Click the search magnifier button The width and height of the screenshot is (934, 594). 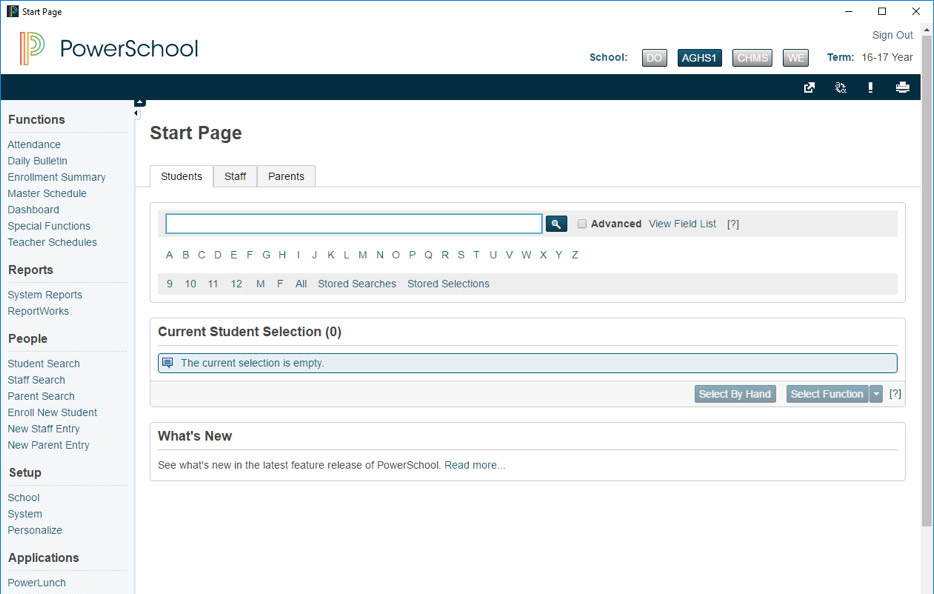pyautogui.click(x=556, y=224)
